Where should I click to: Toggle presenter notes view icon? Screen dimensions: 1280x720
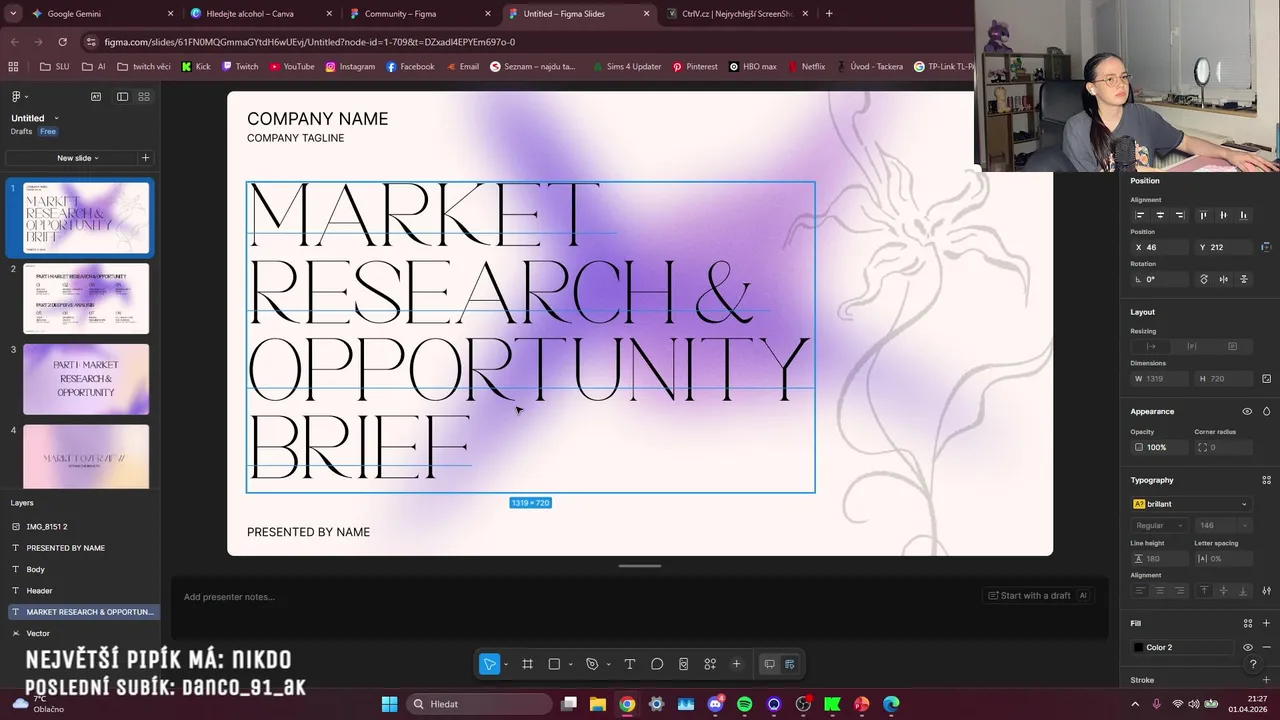[x=769, y=664]
